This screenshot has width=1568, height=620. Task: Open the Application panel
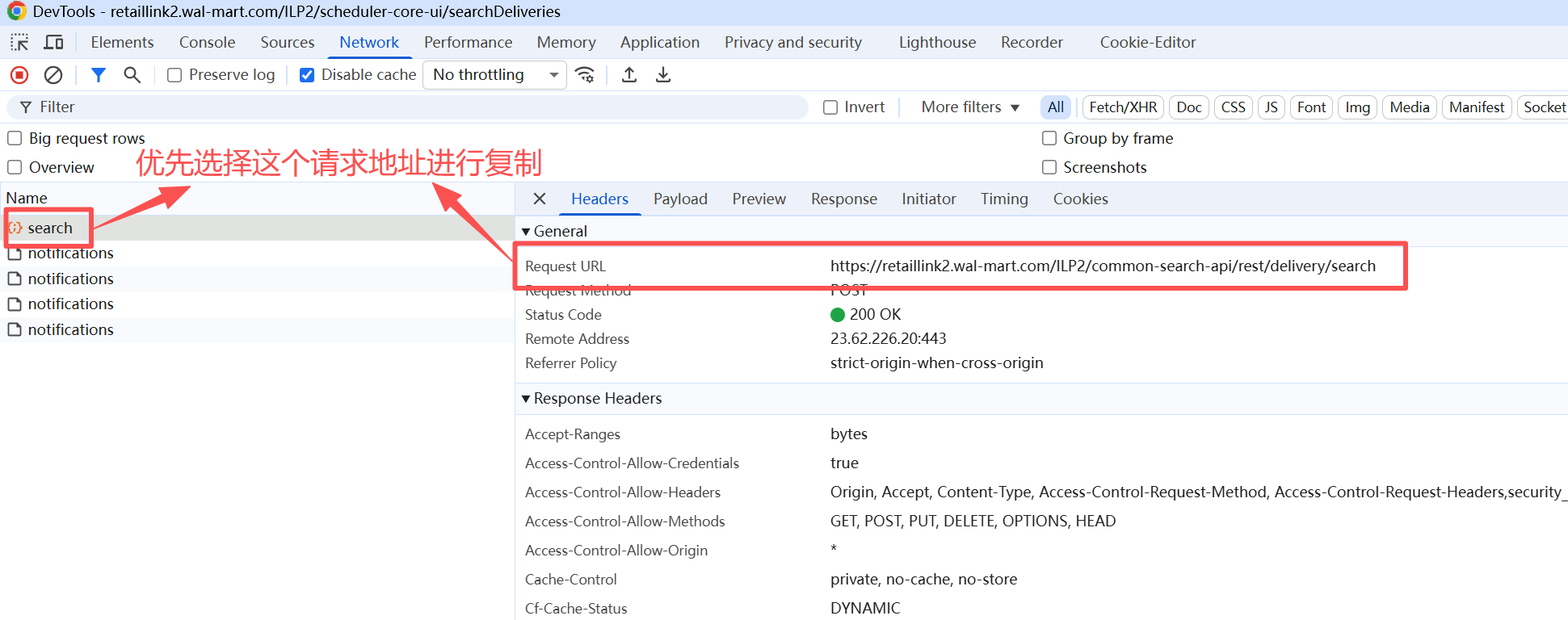click(660, 42)
